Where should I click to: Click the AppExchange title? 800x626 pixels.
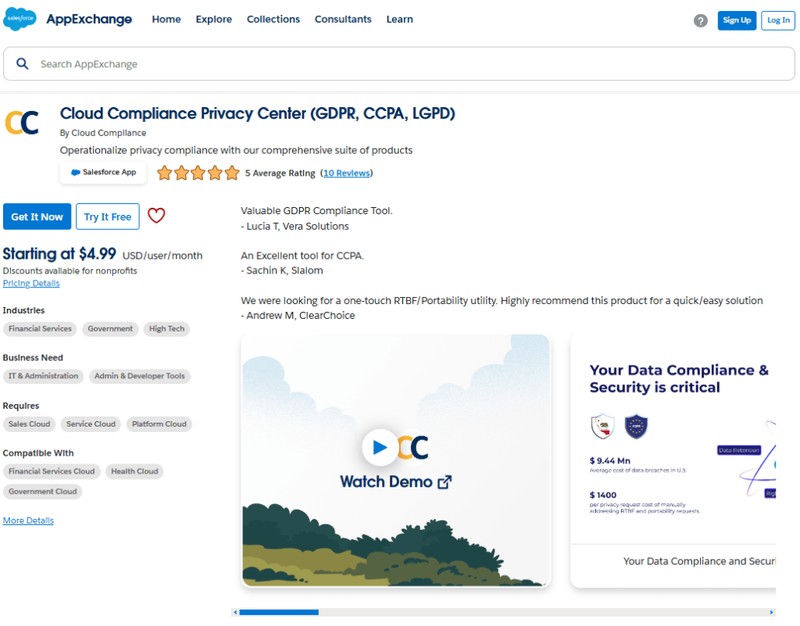click(x=89, y=19)
